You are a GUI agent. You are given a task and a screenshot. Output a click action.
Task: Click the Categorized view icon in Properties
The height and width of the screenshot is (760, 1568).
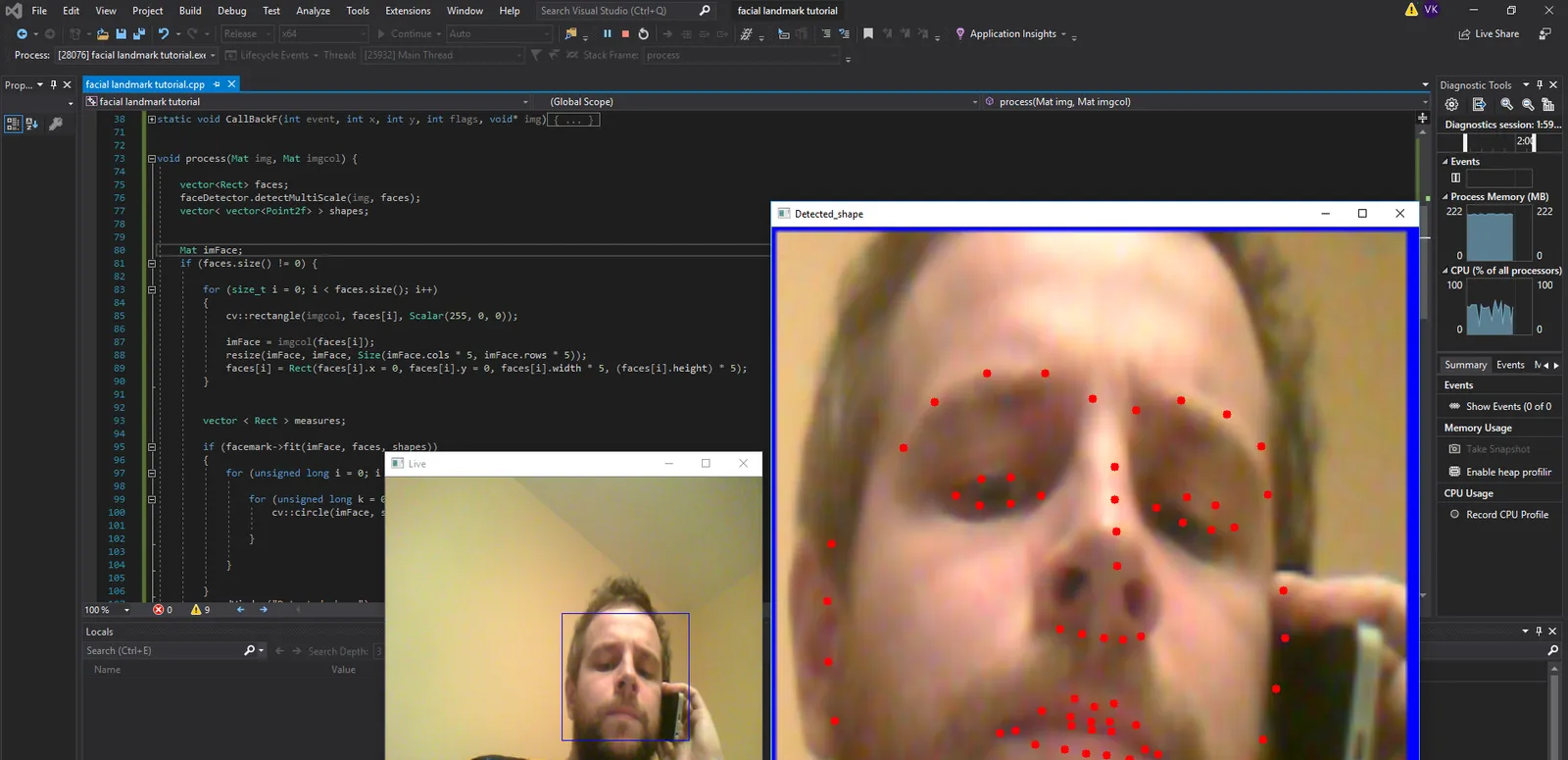click(x=13, y=124)
